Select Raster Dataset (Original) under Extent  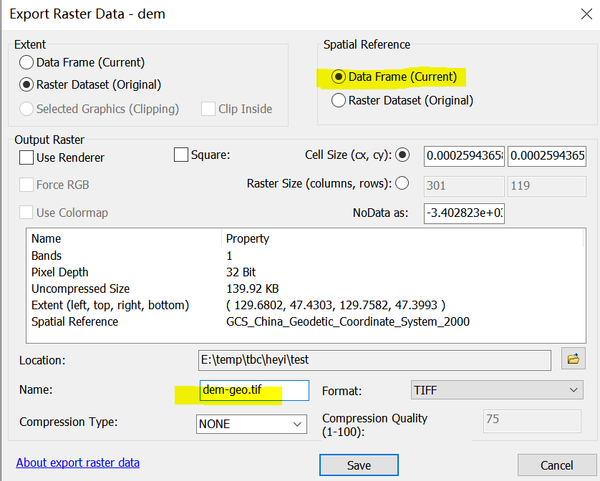(26, 85)
